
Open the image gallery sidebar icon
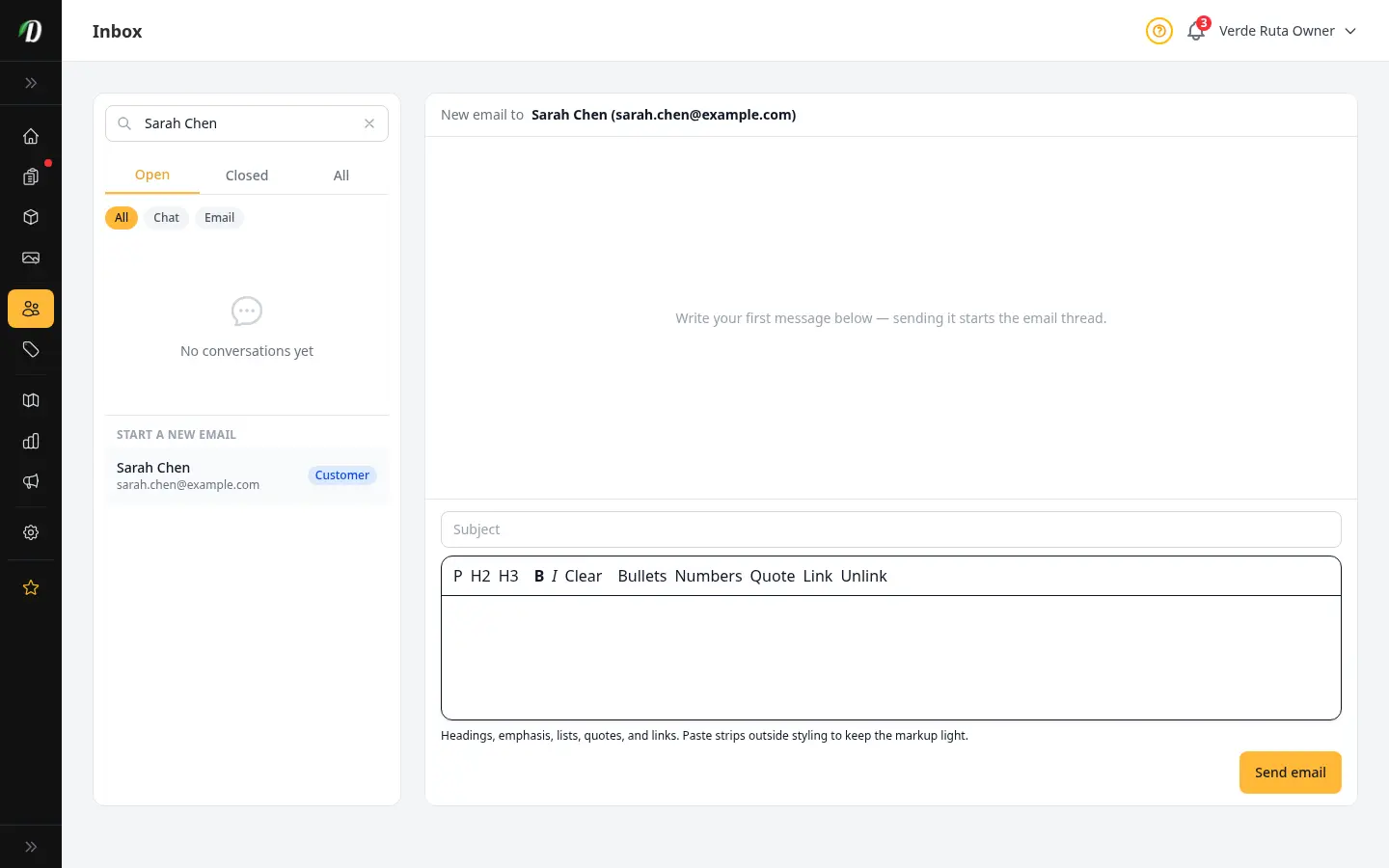pos(31,258)
